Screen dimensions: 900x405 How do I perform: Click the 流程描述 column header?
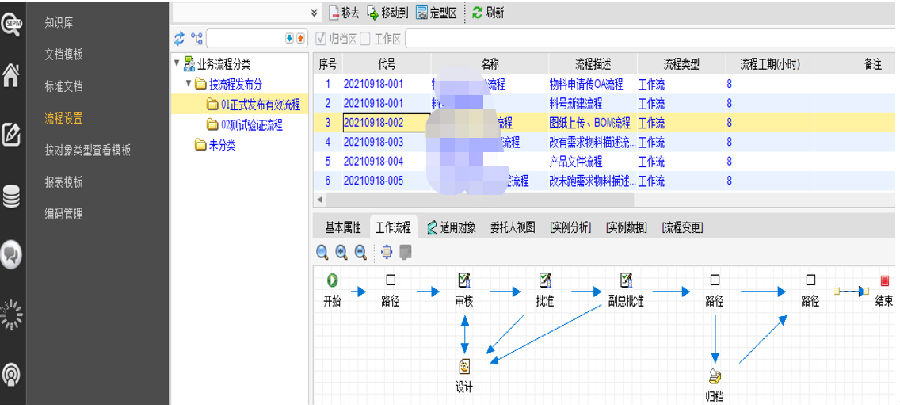[x=593, y=64]
